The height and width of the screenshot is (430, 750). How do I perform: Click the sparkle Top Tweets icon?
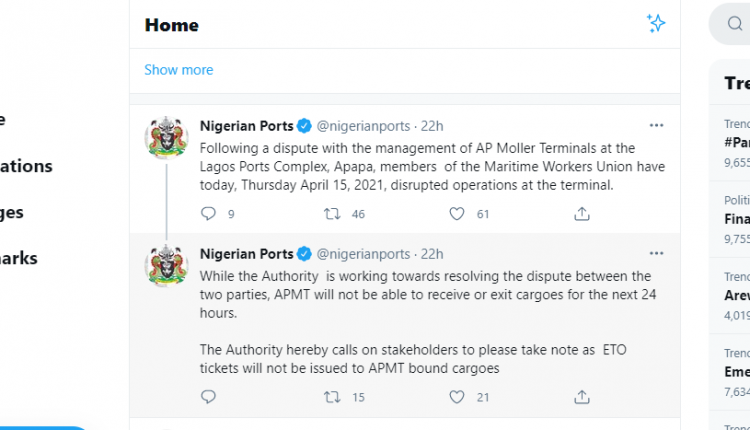pyautogui.click(x=656, y=24)
